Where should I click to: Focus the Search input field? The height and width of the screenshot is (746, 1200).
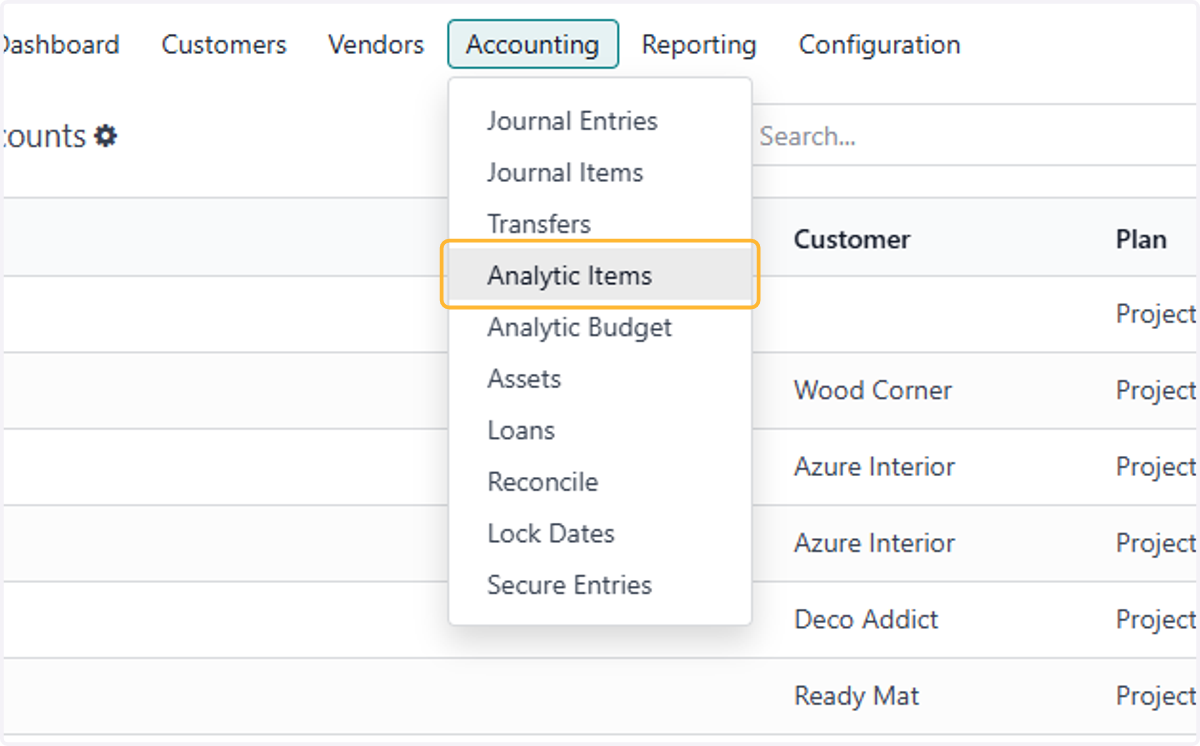pos(975,136)
